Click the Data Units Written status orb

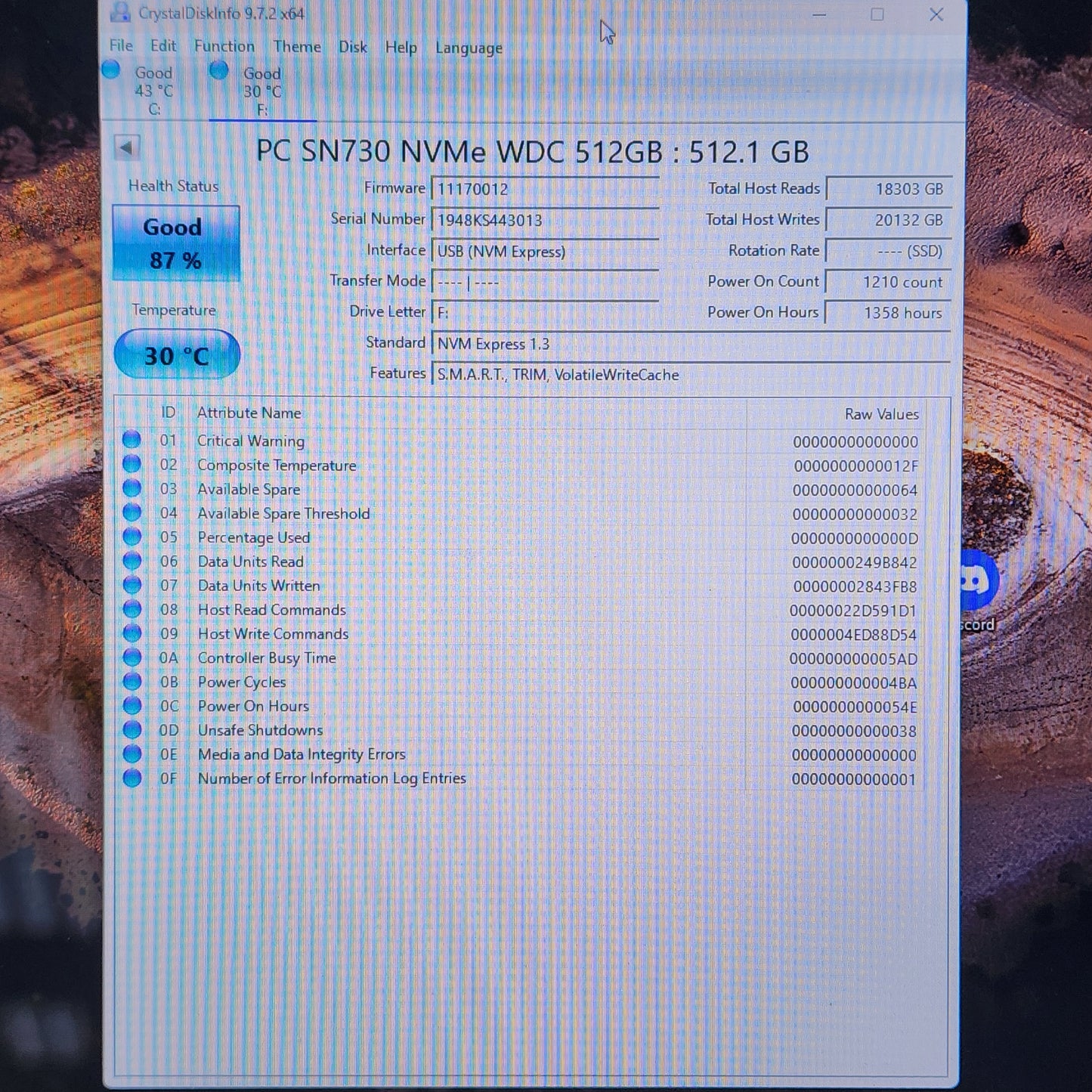(131, 584)
